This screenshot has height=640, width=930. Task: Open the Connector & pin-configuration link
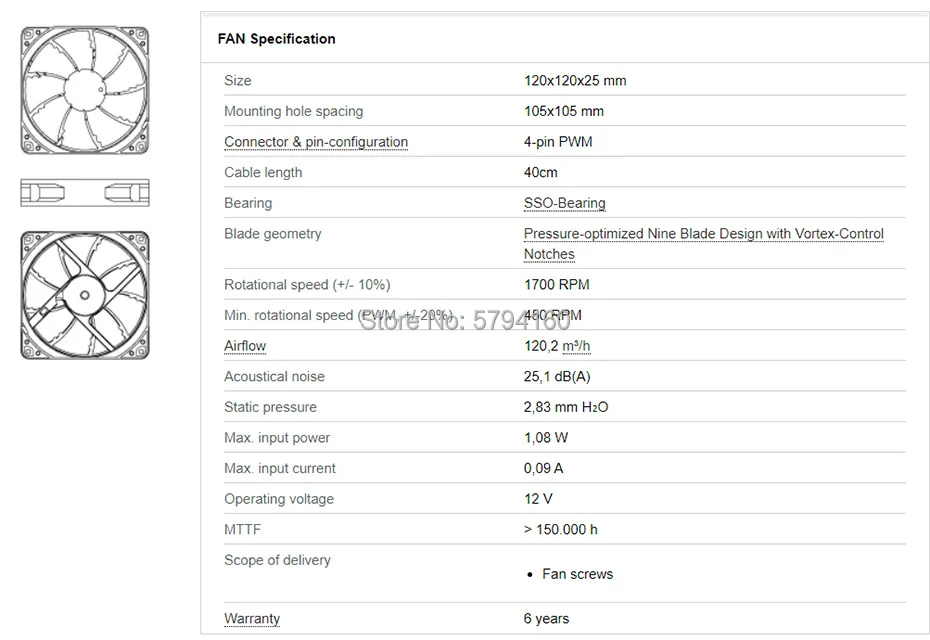click(x=316, y=142)
